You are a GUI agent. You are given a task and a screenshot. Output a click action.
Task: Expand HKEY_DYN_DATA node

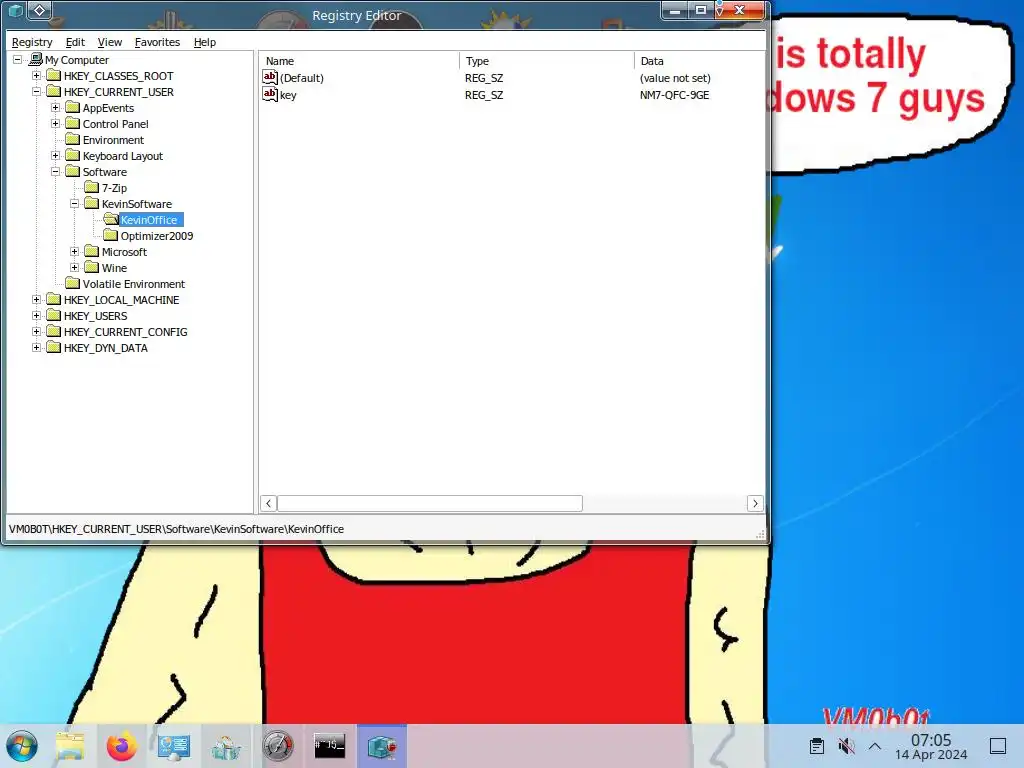[x=37, y=347]
